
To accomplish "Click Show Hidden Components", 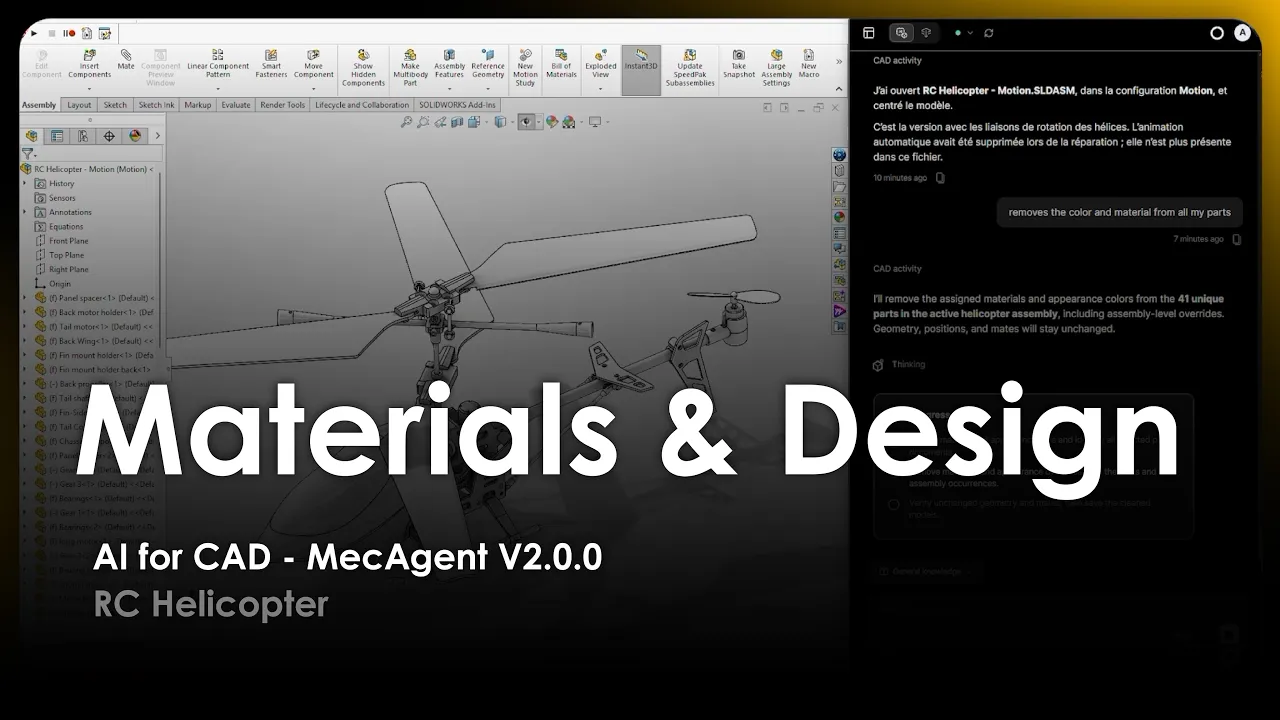I will 363,70.
